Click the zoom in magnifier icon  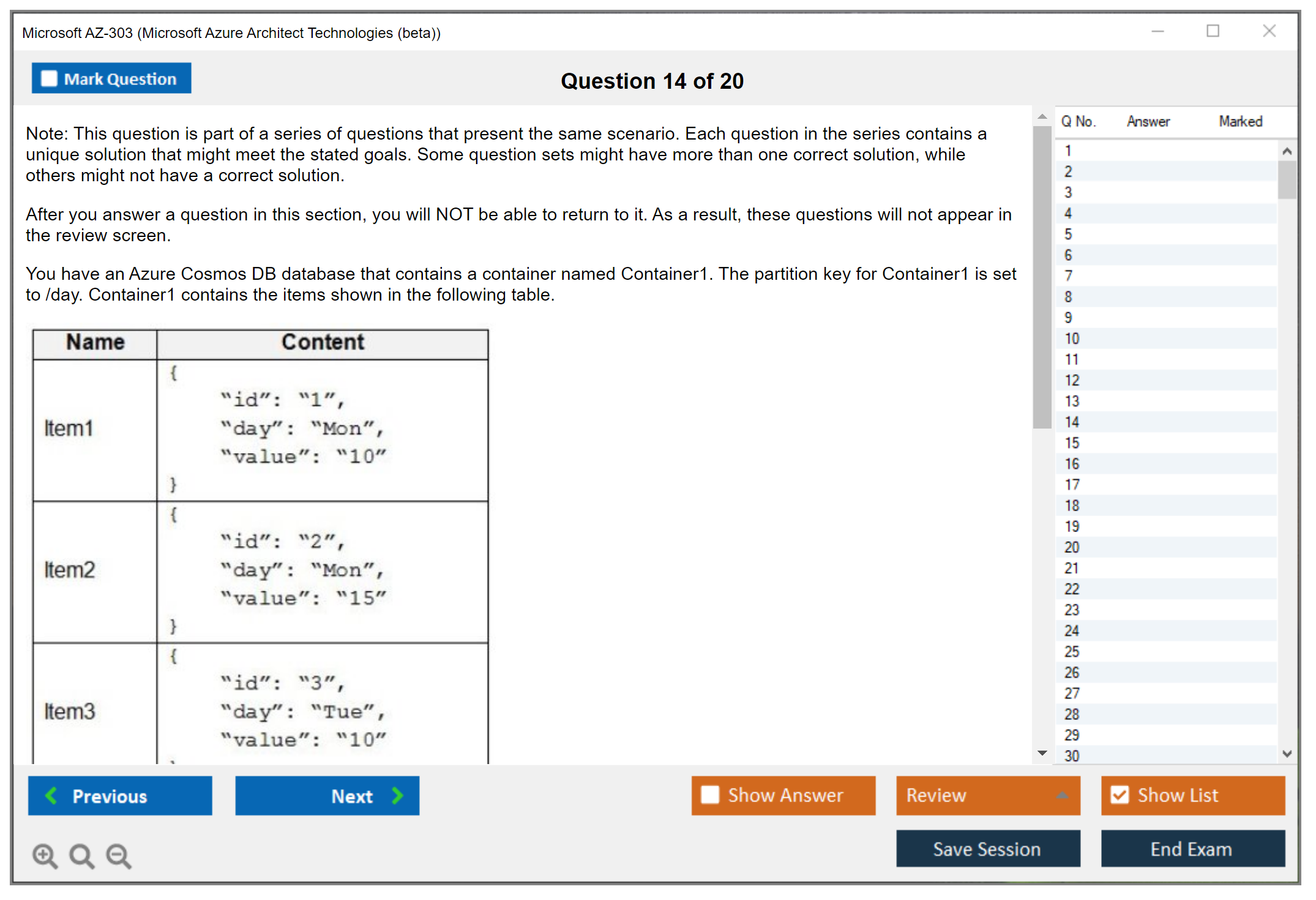(45, 855)
